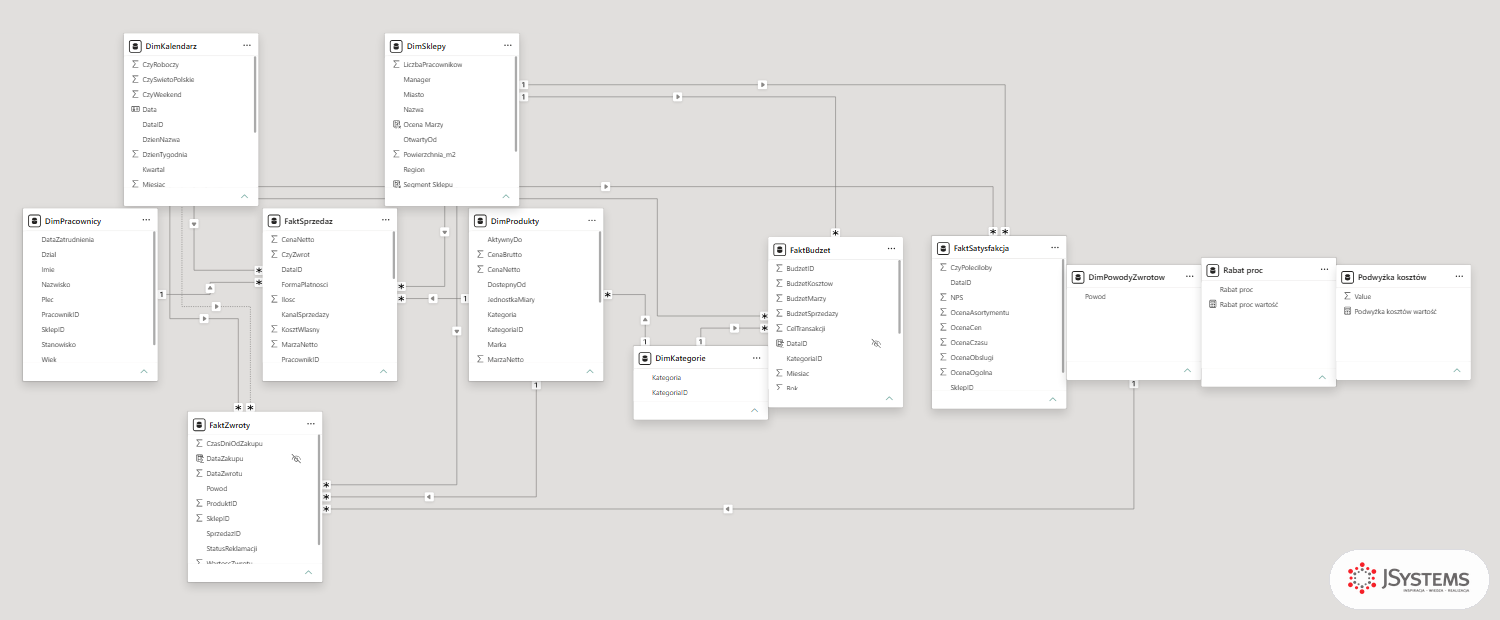The image size is (1500, 620).
Task: Click the FaktBudzet table header icon
Action: (x=780, y=249)
